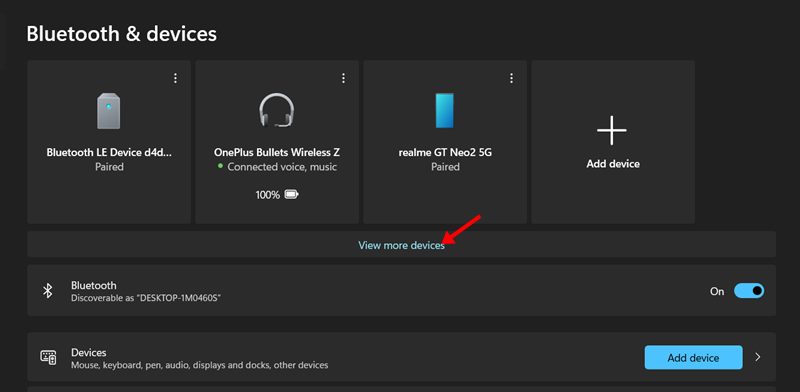The width and height of the screenshot is (800, 392).
Task: Click the Bluetooth discoverable row
Action: (x=402, y=290)
